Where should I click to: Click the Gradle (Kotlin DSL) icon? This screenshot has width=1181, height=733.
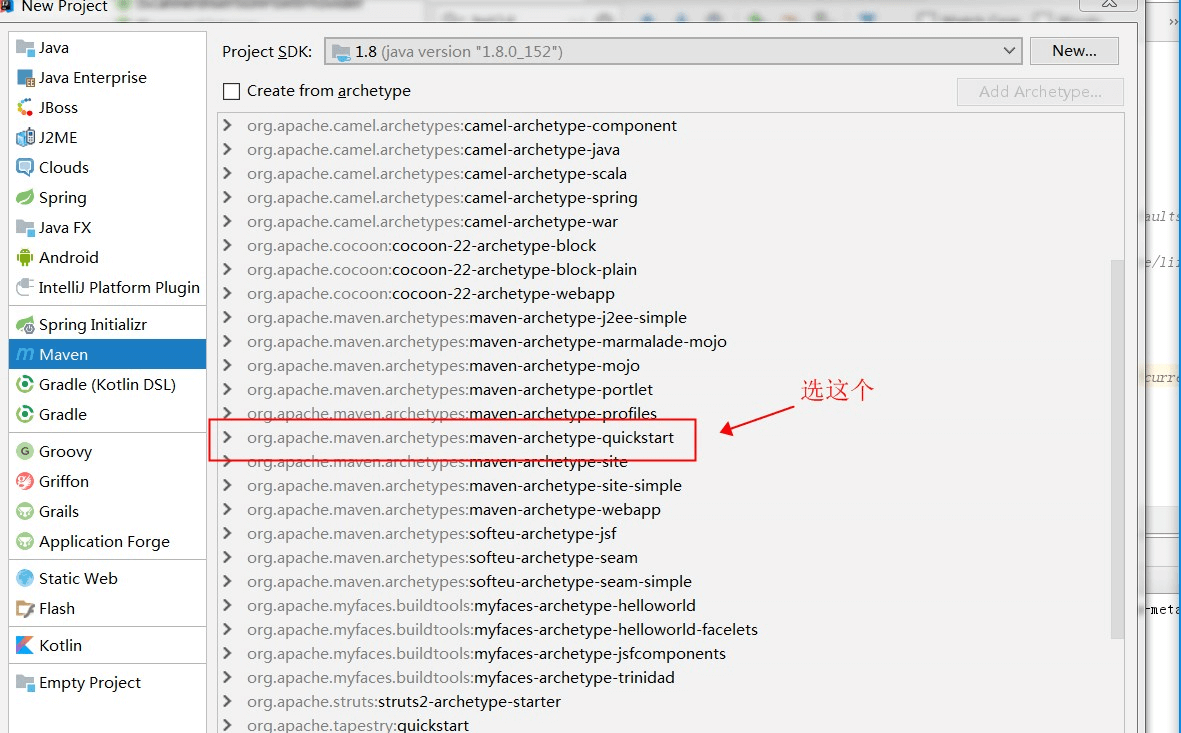25,385
